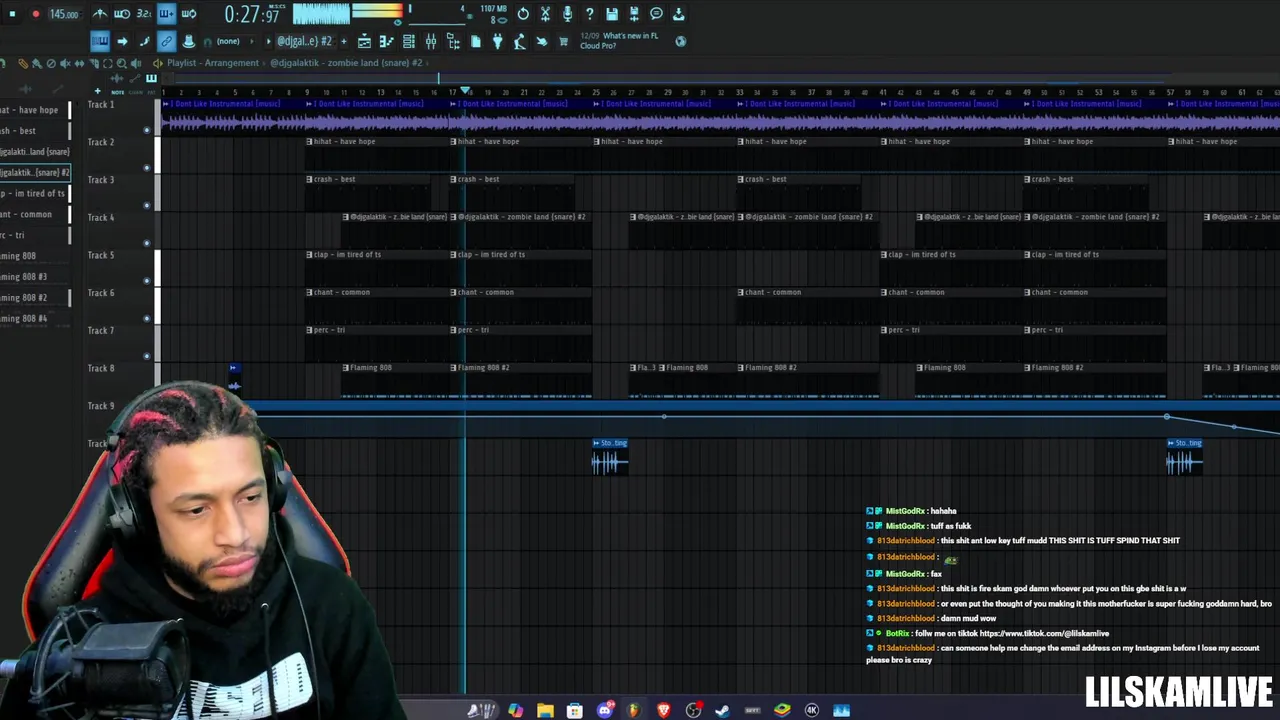Mute Track 1 via its dot toggle
This screenshot has width=1280, height=720.
147,130
